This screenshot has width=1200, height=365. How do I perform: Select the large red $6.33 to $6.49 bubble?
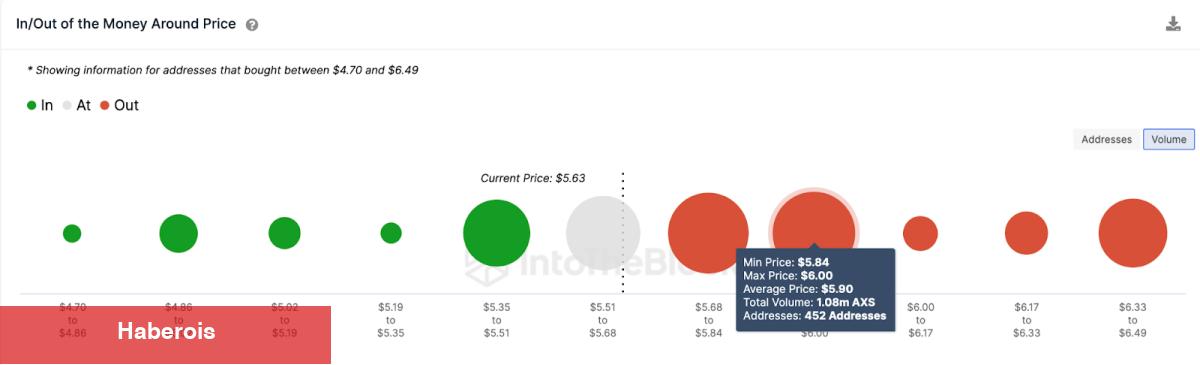(1133, 233)
